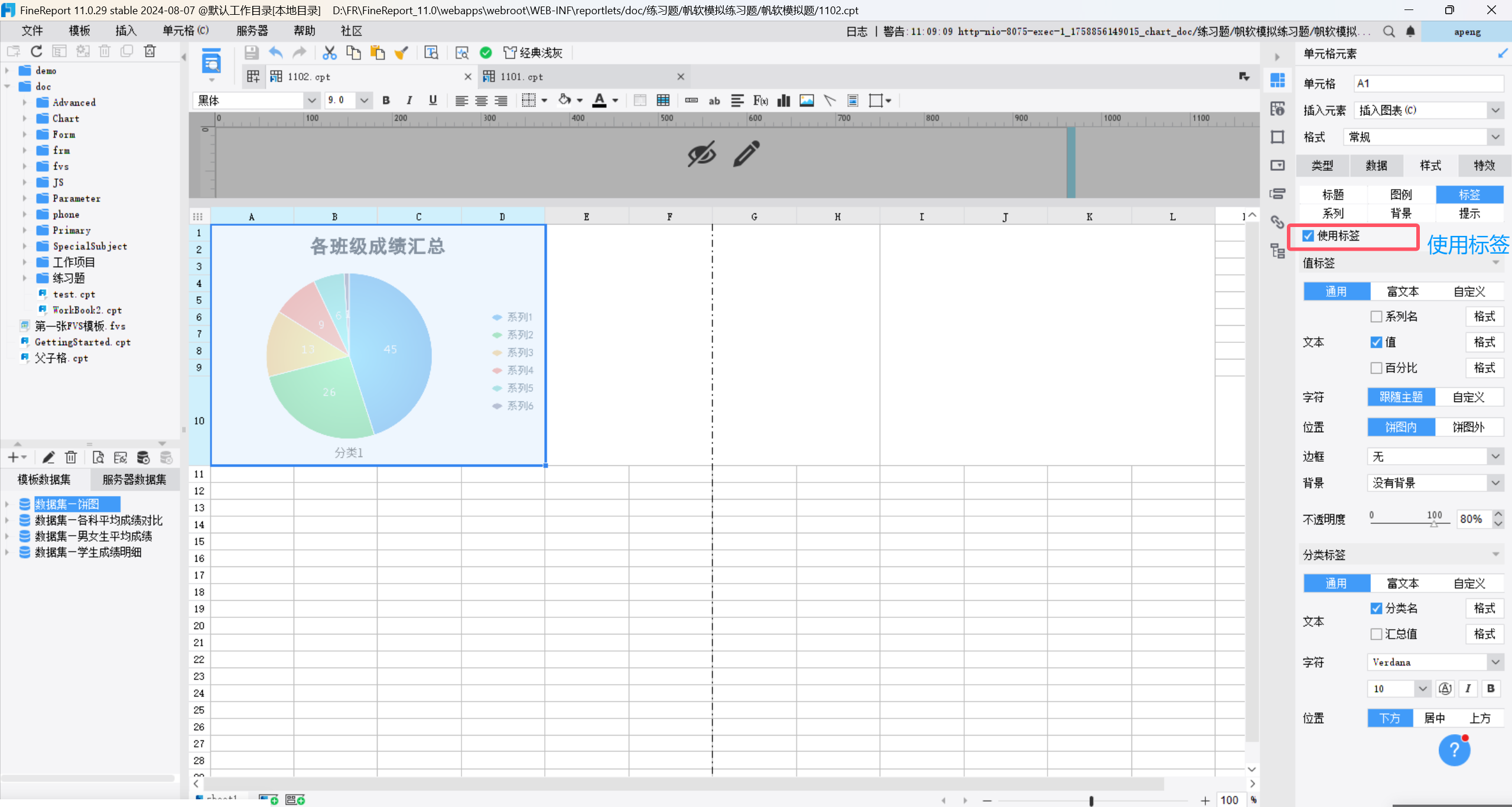Viewport: 1512px width, 807px height.
Task: Select the 饼图外 position button
Action: pyautogui.click(x=1468, y=427)
